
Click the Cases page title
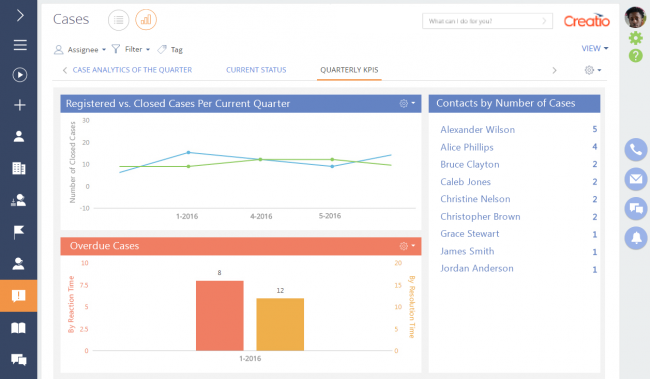[x=71, y=19]
